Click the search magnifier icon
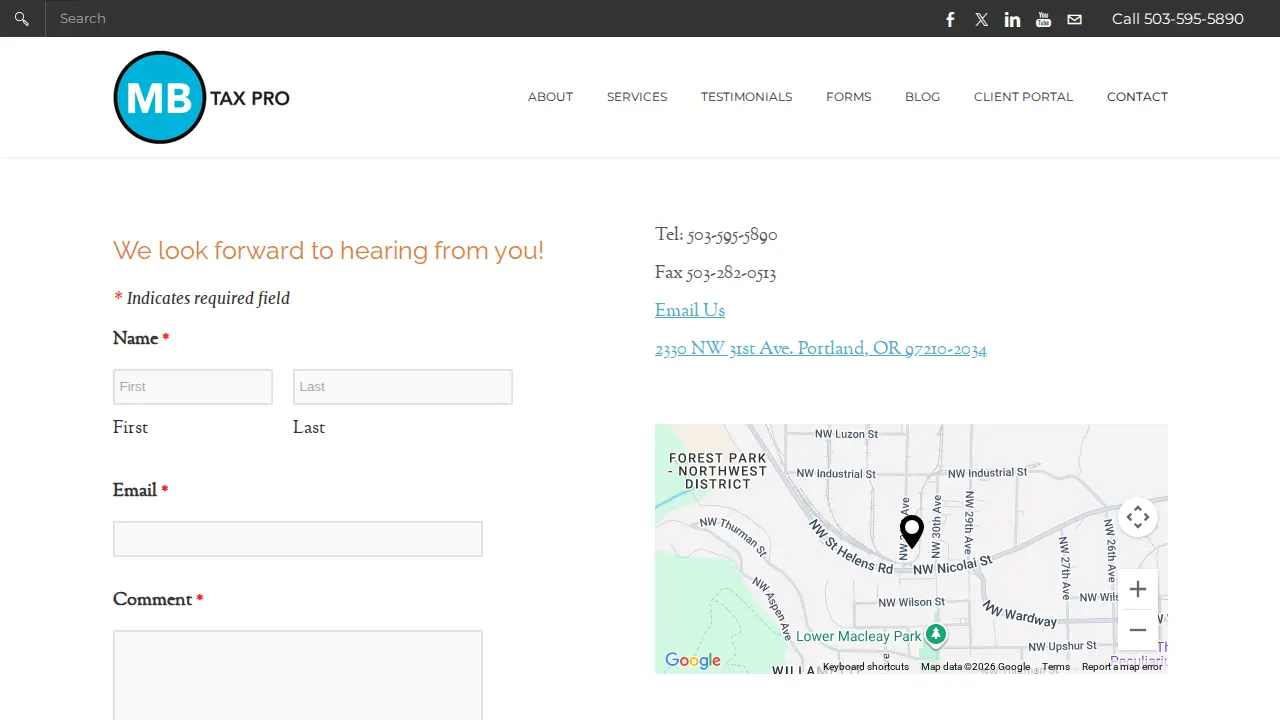This screenshot has height=720, width=1280. tap(21, 18)
